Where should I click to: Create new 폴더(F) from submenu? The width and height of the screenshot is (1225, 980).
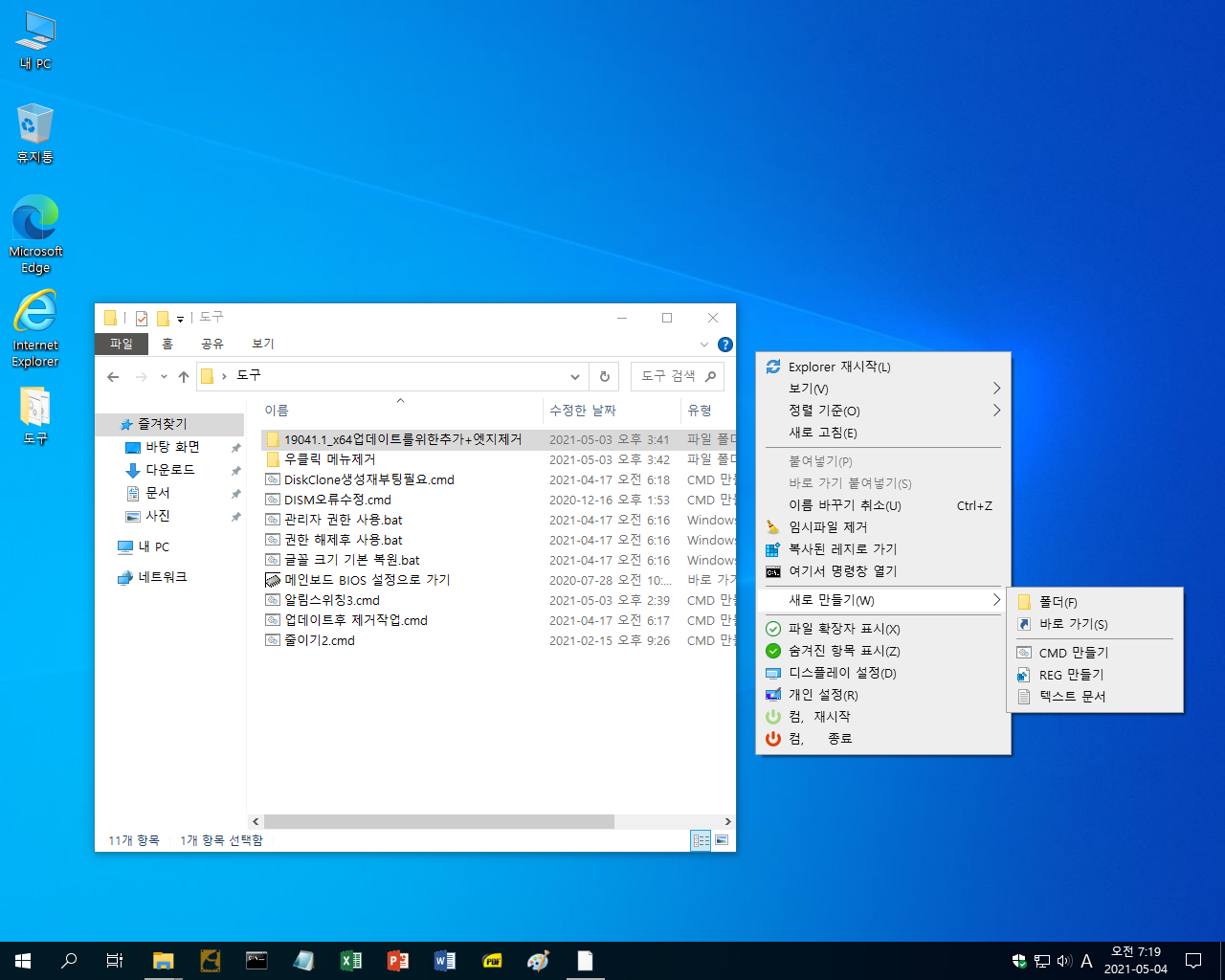tap(1095, 602)
